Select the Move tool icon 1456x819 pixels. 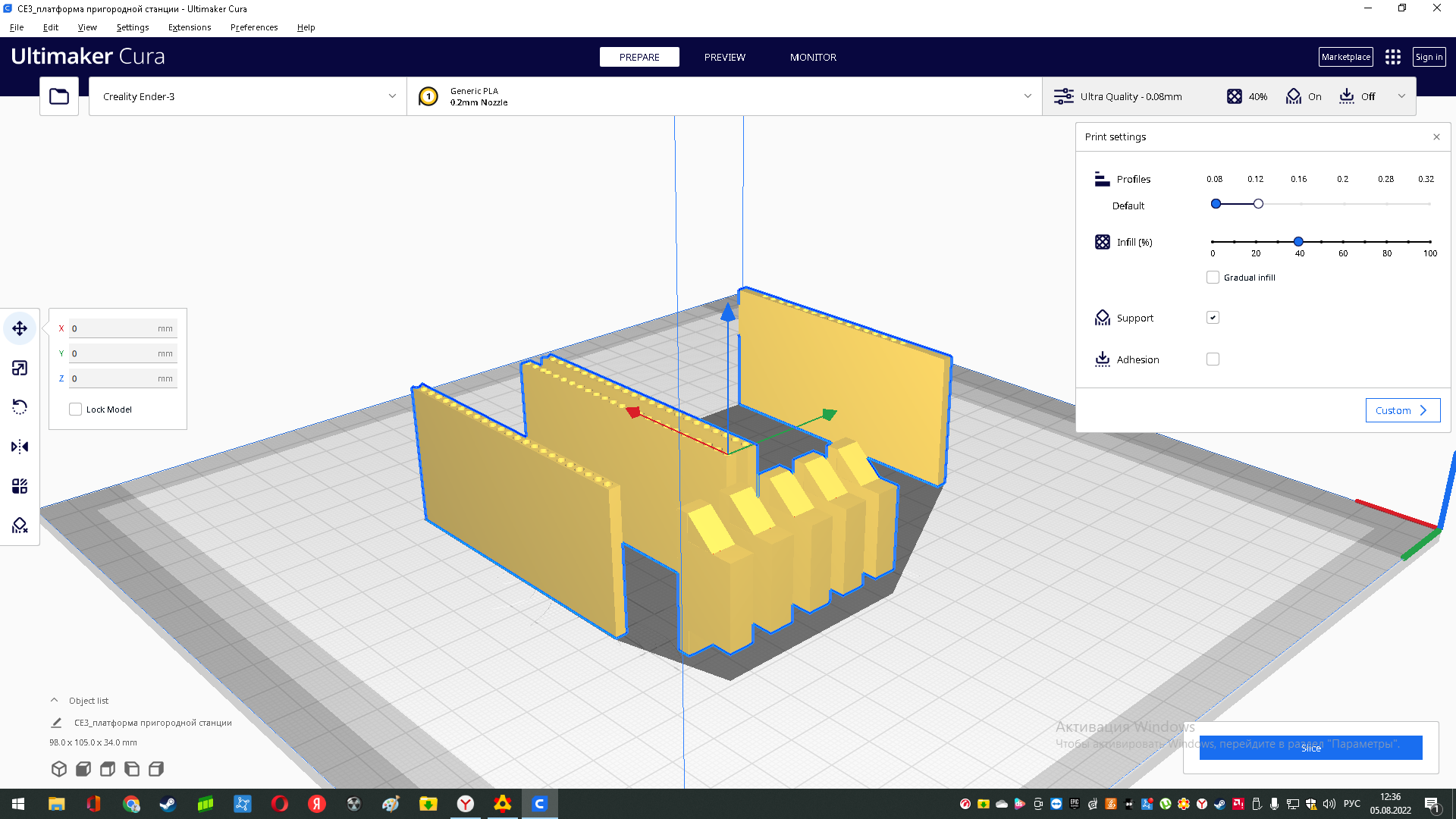click(x=20, y=328)
